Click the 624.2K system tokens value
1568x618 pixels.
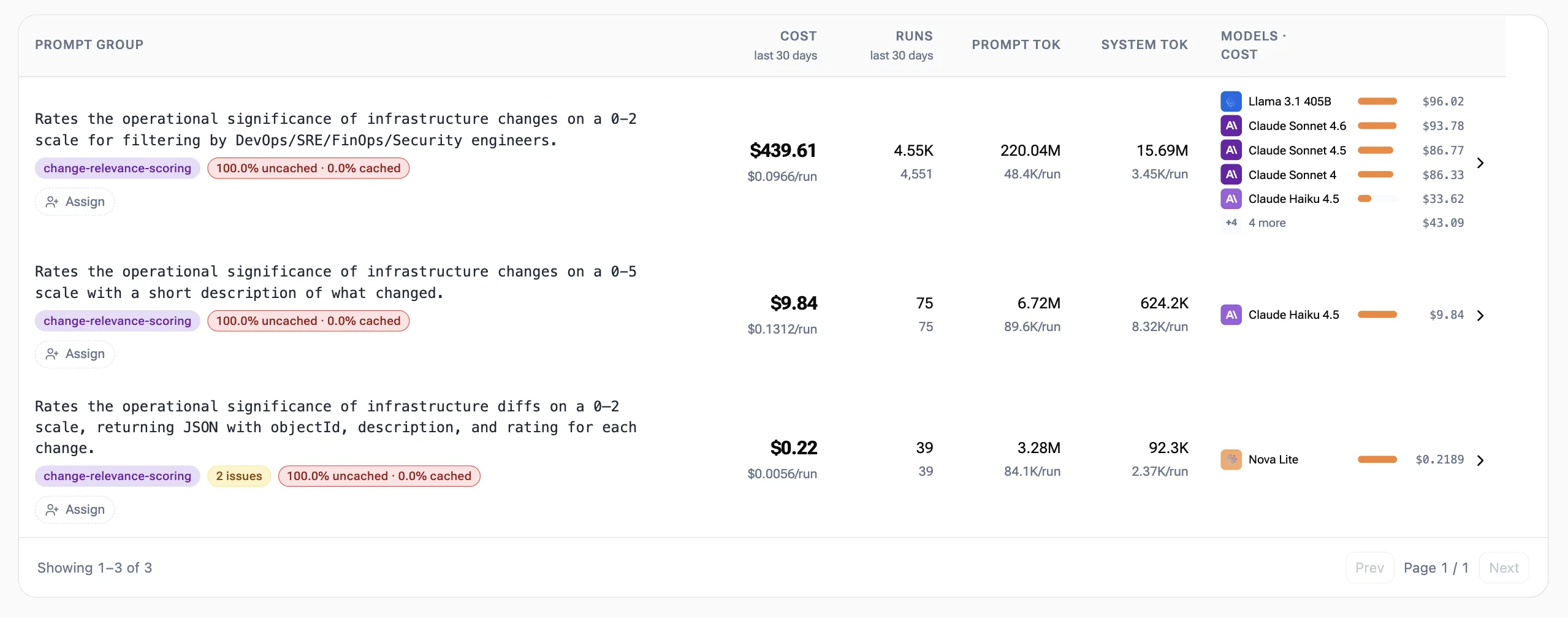coord(1164,303)
